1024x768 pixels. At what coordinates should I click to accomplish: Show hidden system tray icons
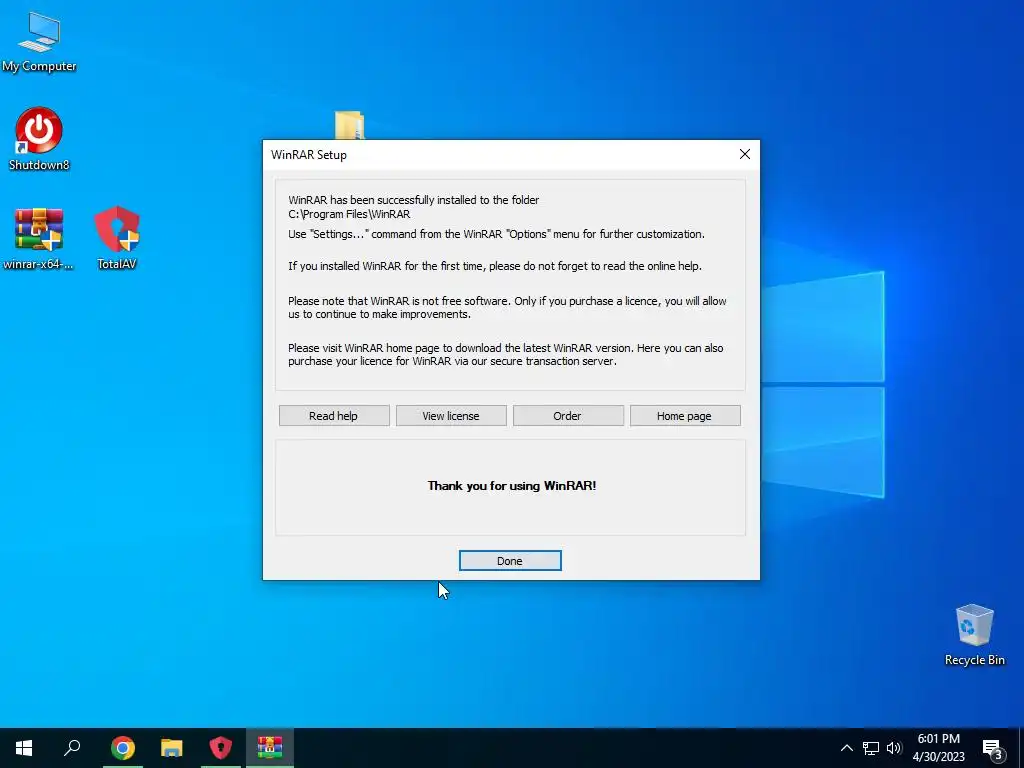(x=846, y=748)
